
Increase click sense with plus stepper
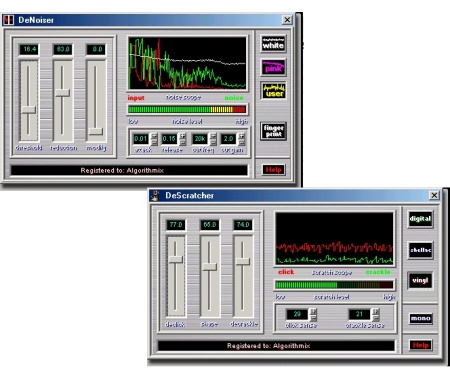[313, 311]
